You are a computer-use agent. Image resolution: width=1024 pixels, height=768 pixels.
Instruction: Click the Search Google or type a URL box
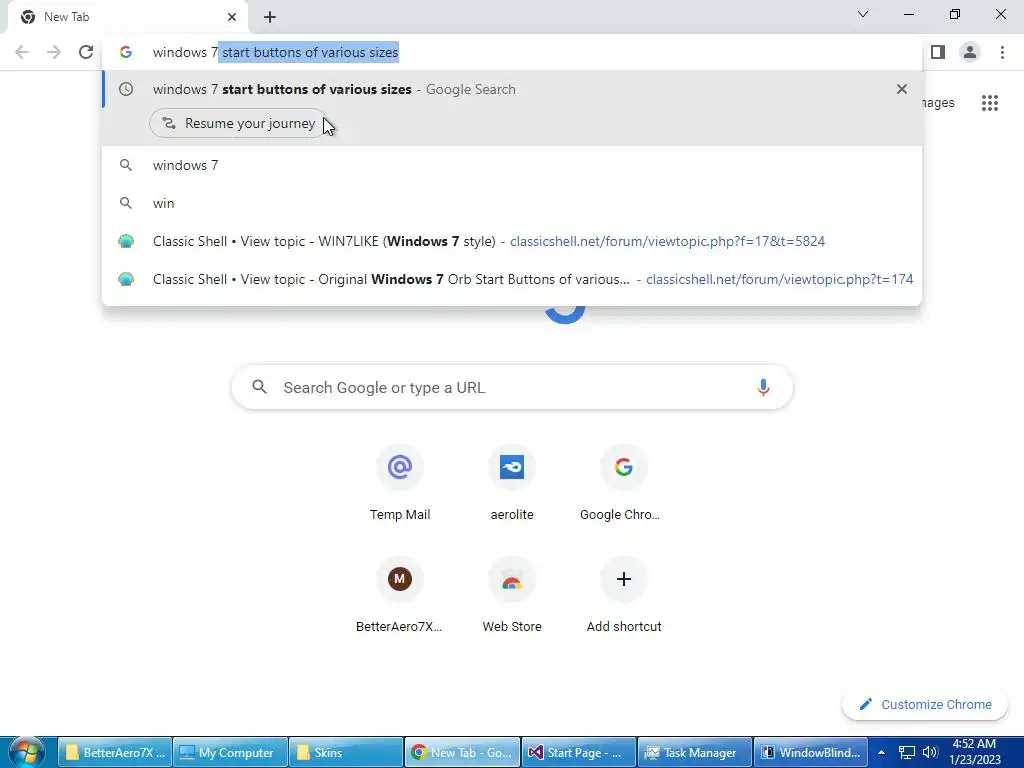[512, 387]
